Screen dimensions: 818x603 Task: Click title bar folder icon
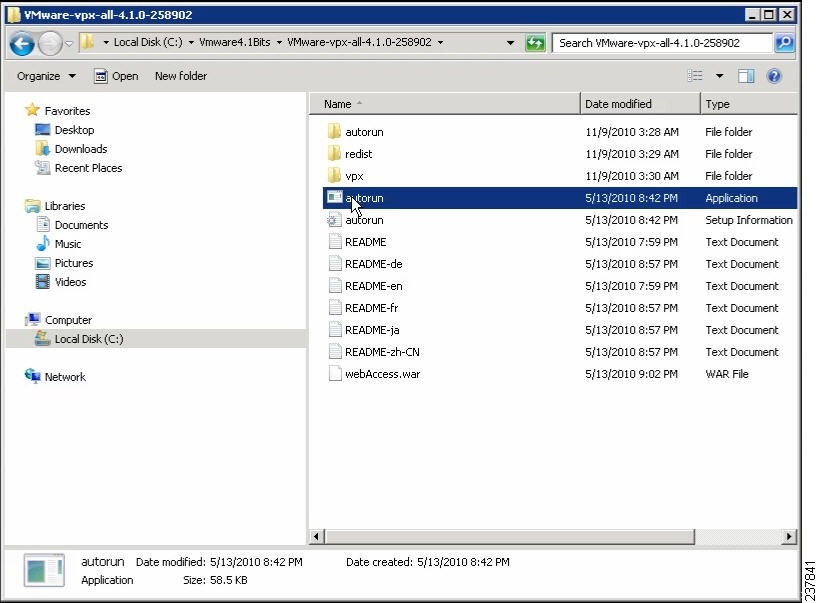[14, 15]
